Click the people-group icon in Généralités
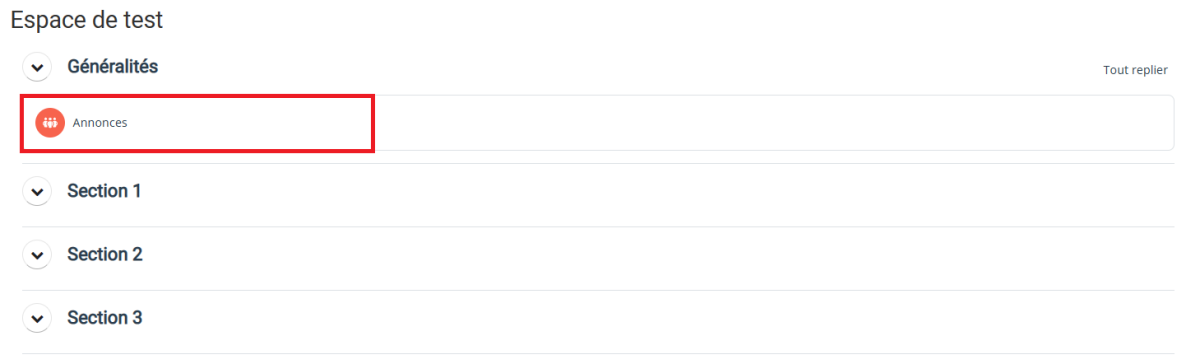The width and height of the screenshot is (1200, 364). click(x=50, y=123)
